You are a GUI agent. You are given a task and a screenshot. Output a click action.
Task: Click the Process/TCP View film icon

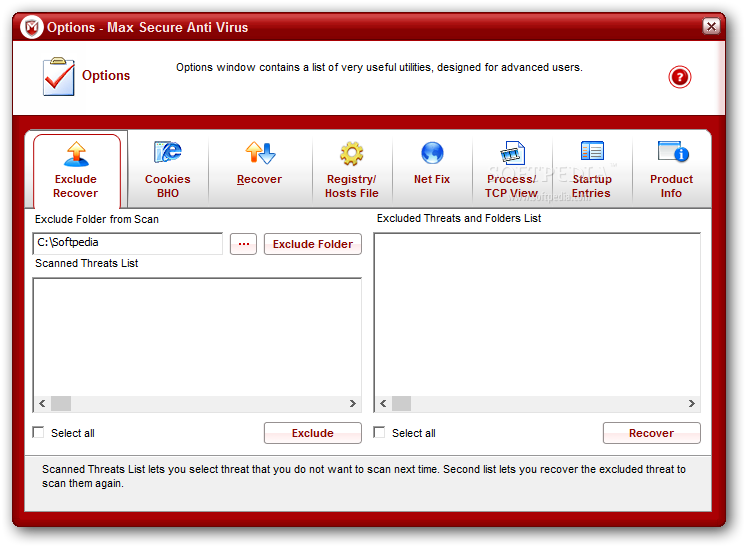(x=512, y=153)
